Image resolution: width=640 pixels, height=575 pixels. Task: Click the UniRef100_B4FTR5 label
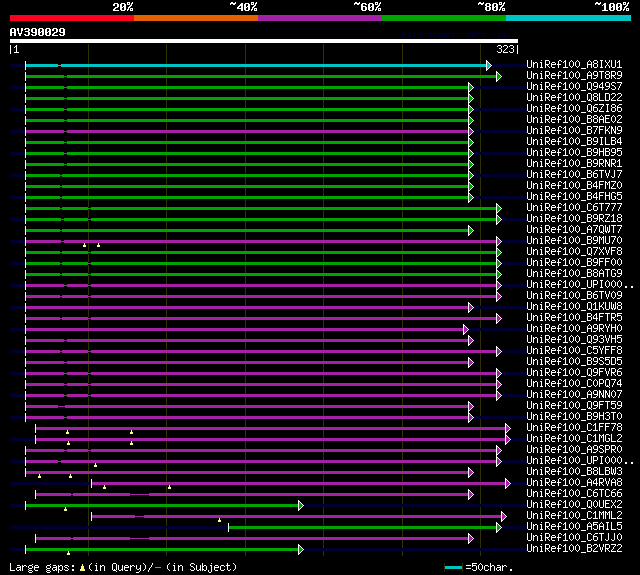click(x=574, y=318)
